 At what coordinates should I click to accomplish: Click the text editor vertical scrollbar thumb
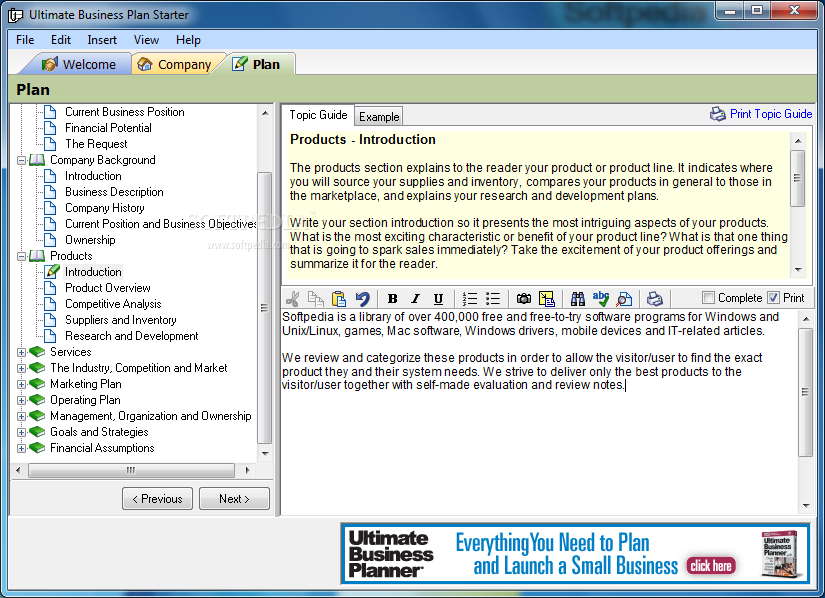805,392
